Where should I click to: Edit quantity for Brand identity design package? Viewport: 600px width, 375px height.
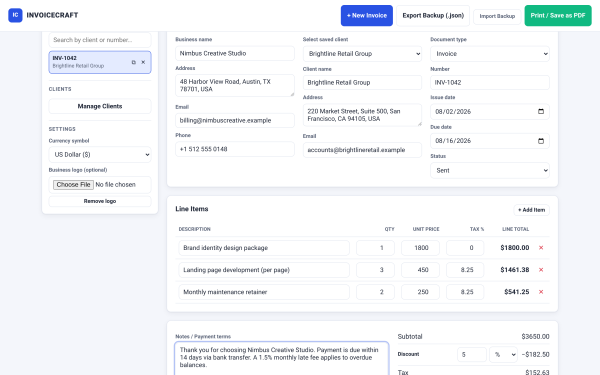click(x=375, y=248)
